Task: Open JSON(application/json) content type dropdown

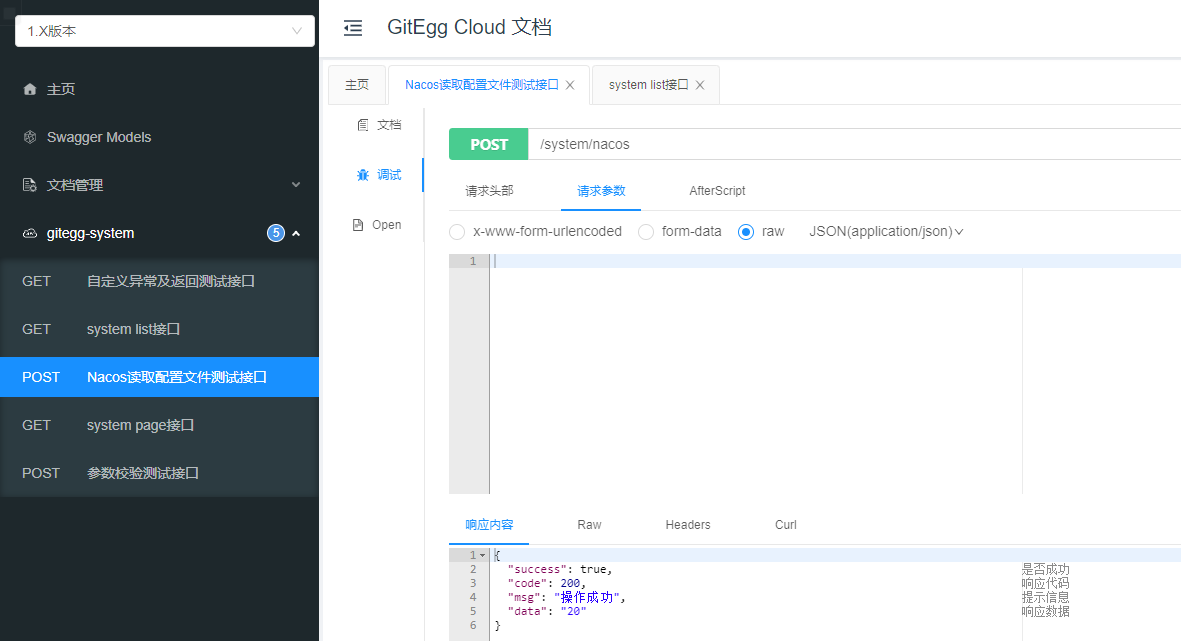Action: pos(886,231)
